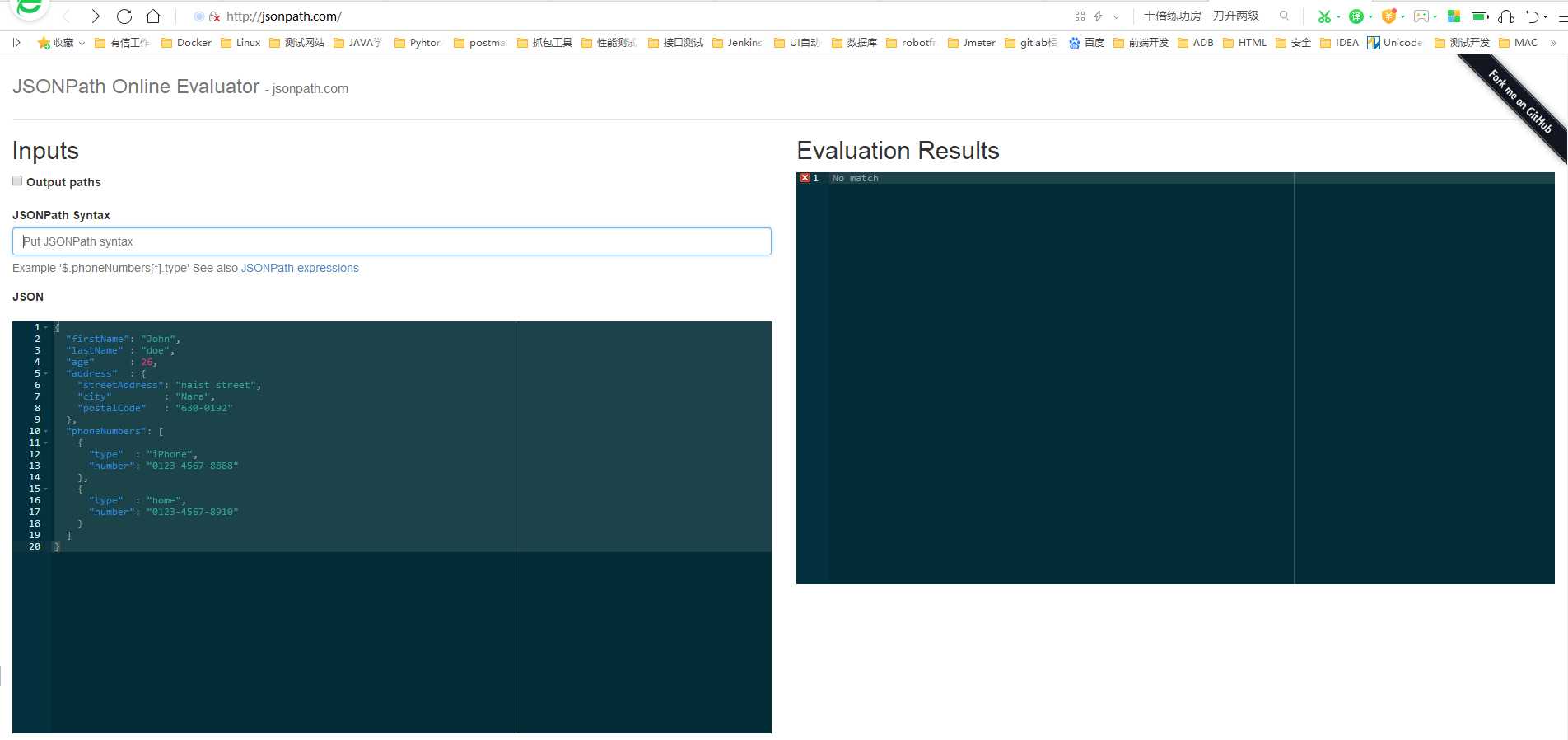Open the HTML bookmark folder

point(1244,43)
